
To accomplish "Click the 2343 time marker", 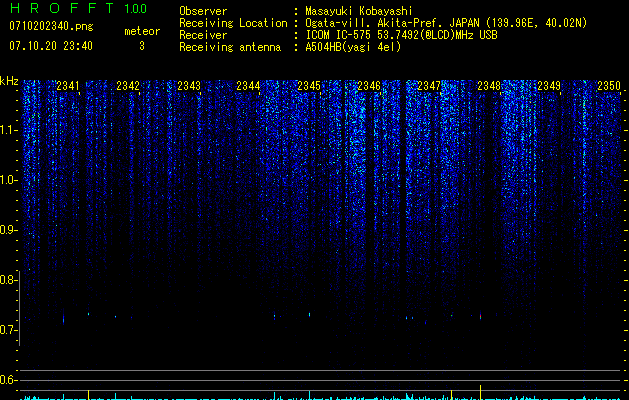I will pyautogui.click(x=189, y=86).
